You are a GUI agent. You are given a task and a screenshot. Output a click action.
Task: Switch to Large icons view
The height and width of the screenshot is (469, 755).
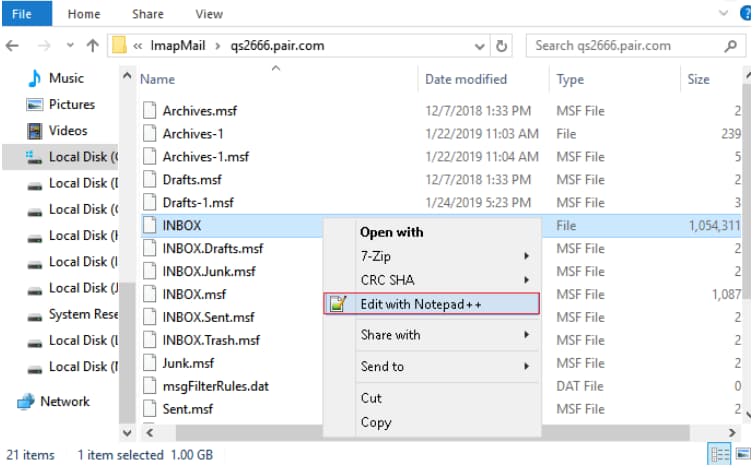pyautogui.click(x=743, y=455)
